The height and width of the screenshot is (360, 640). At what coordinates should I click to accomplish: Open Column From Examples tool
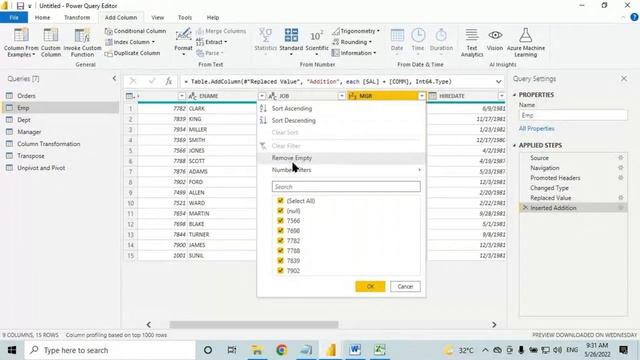pyautogui.click(x=21, y=42)
